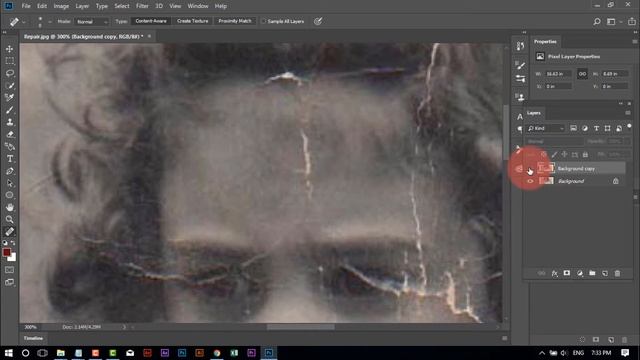Open Properties panel flyout menu

(635, 42)
